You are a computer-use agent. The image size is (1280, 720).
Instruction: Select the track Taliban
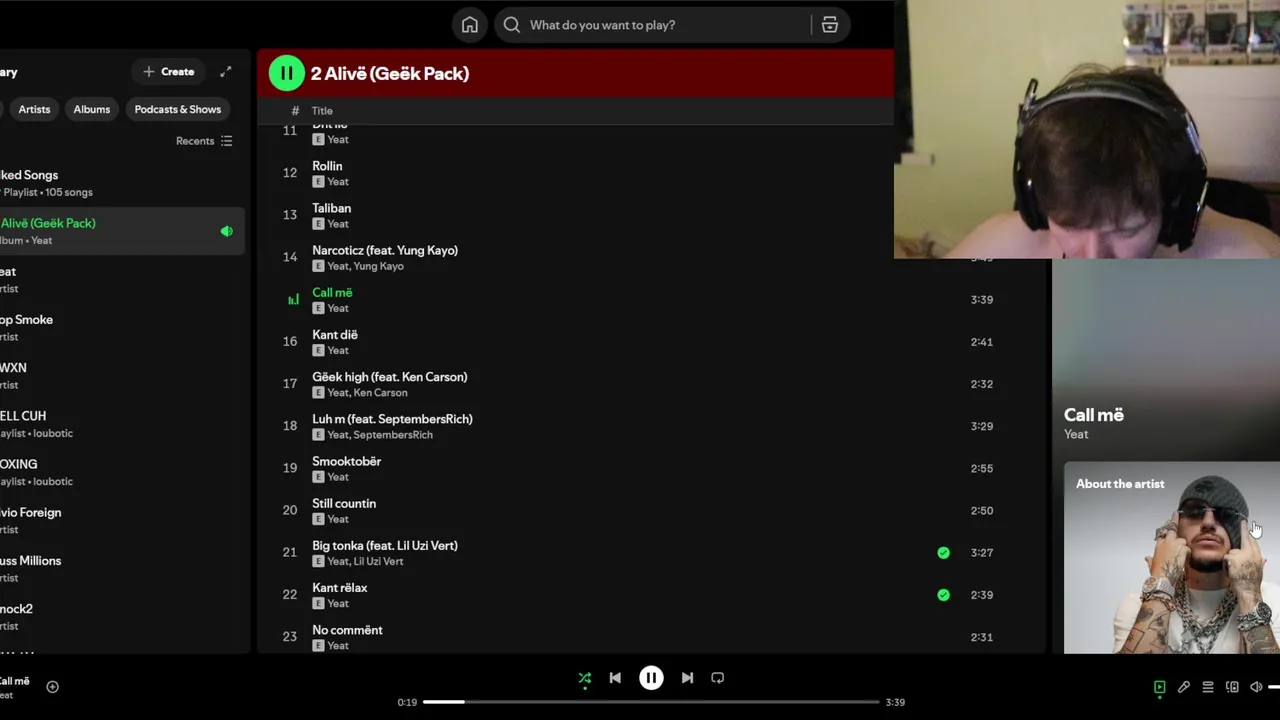click(x=331, y=208)
